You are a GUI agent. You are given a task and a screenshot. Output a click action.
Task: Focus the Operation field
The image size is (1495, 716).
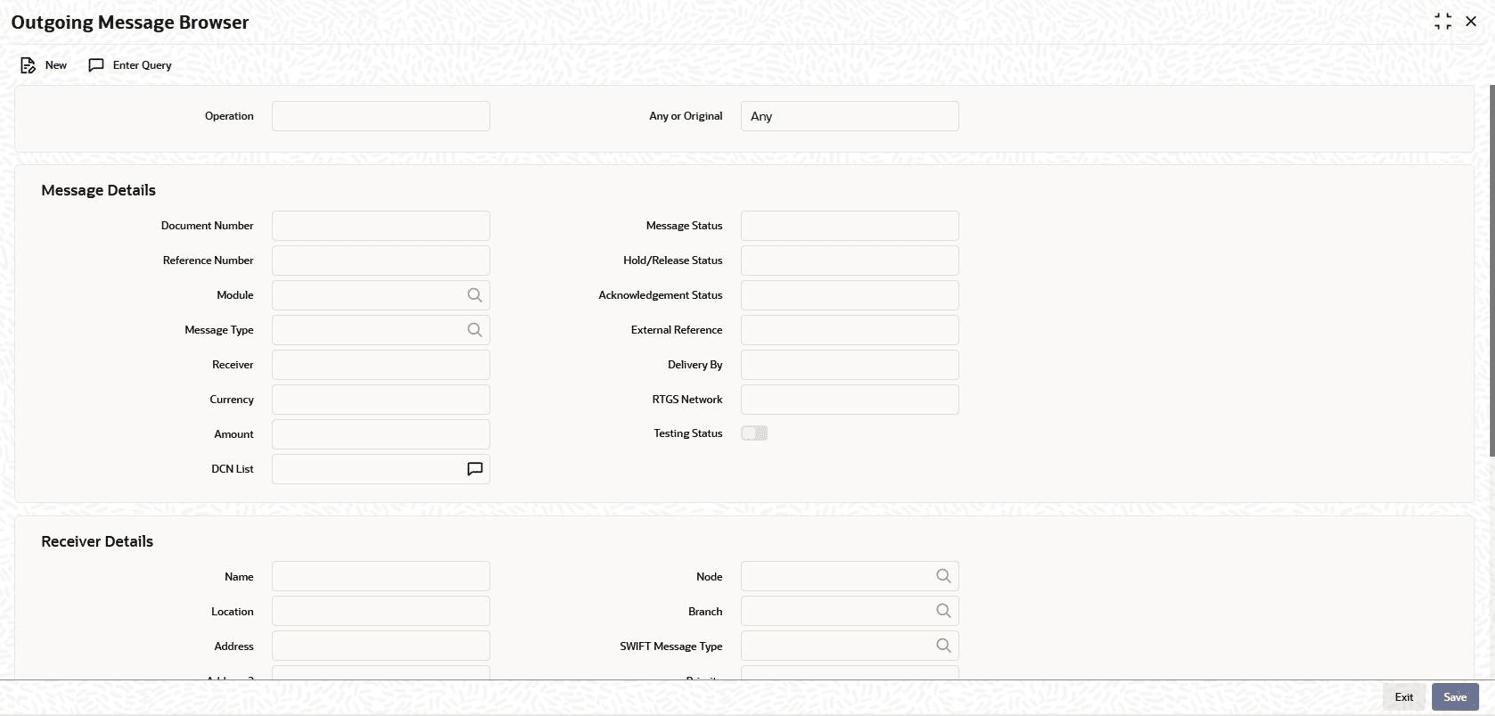[381, 116]
